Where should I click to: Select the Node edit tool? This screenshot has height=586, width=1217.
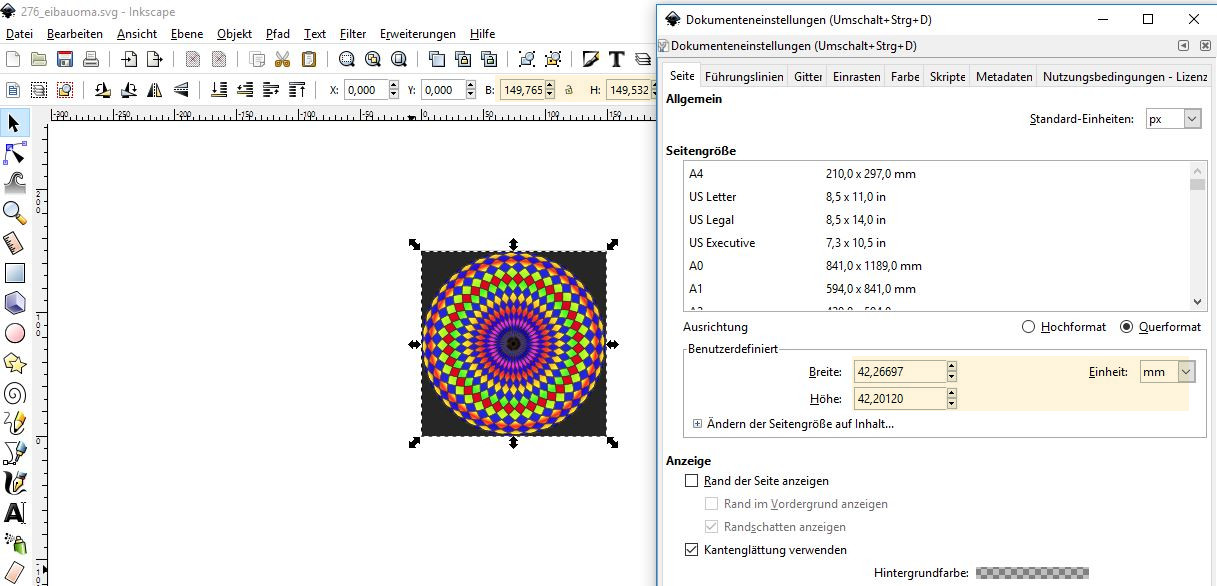15,152
